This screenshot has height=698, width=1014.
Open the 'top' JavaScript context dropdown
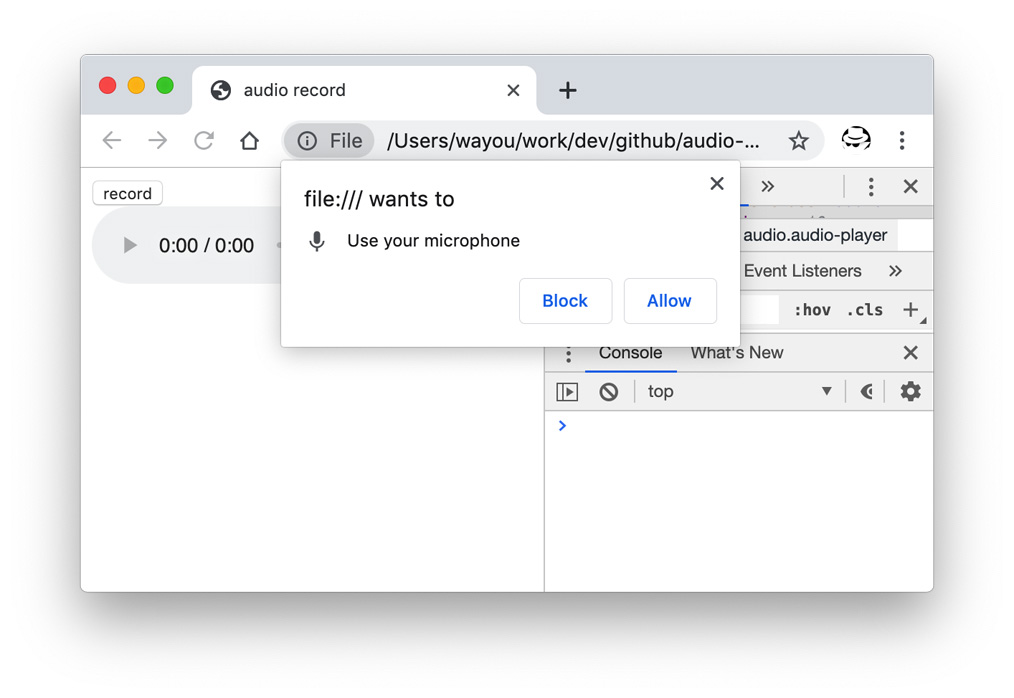click(x=740, y=392)
